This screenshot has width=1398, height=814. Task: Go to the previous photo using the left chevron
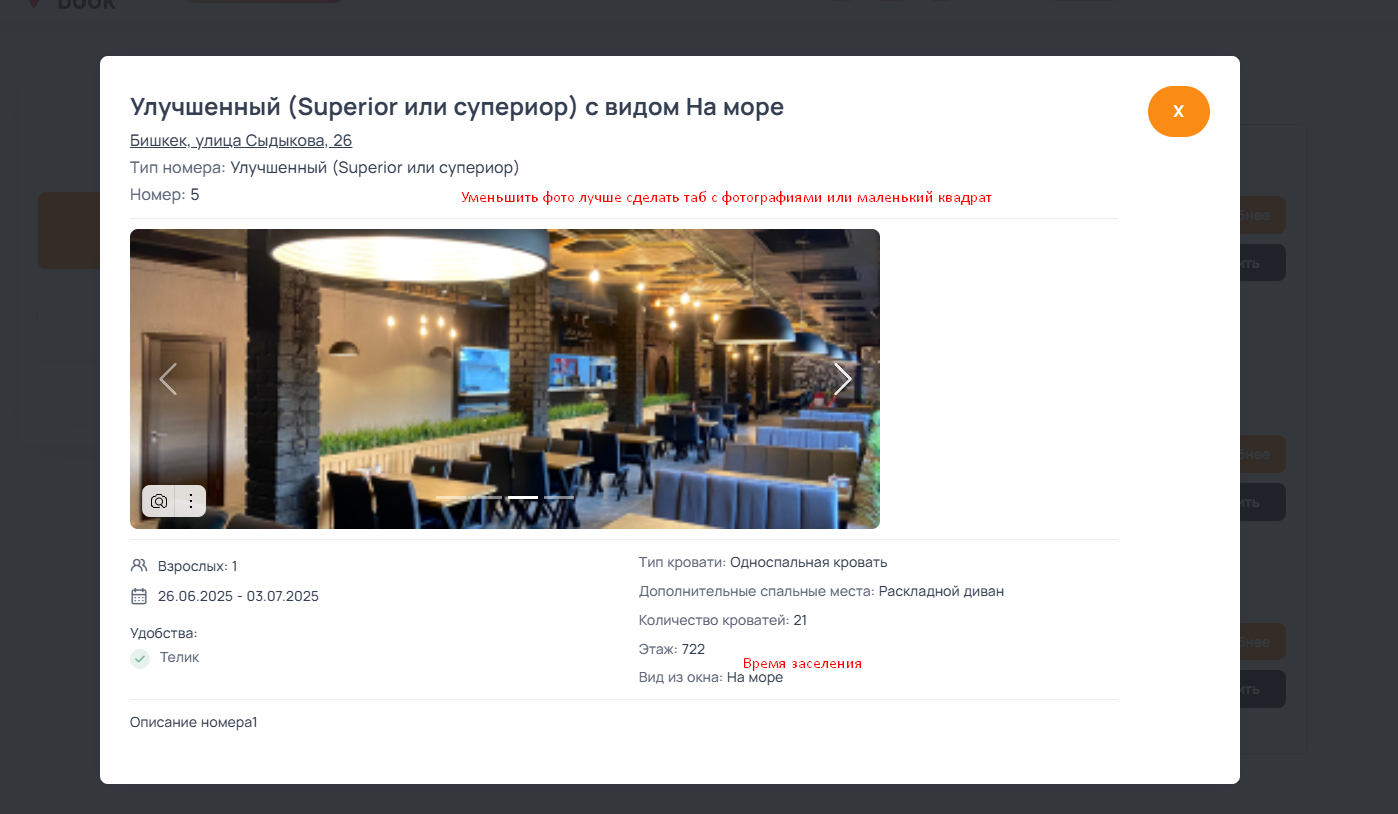(x=168, y=379)
